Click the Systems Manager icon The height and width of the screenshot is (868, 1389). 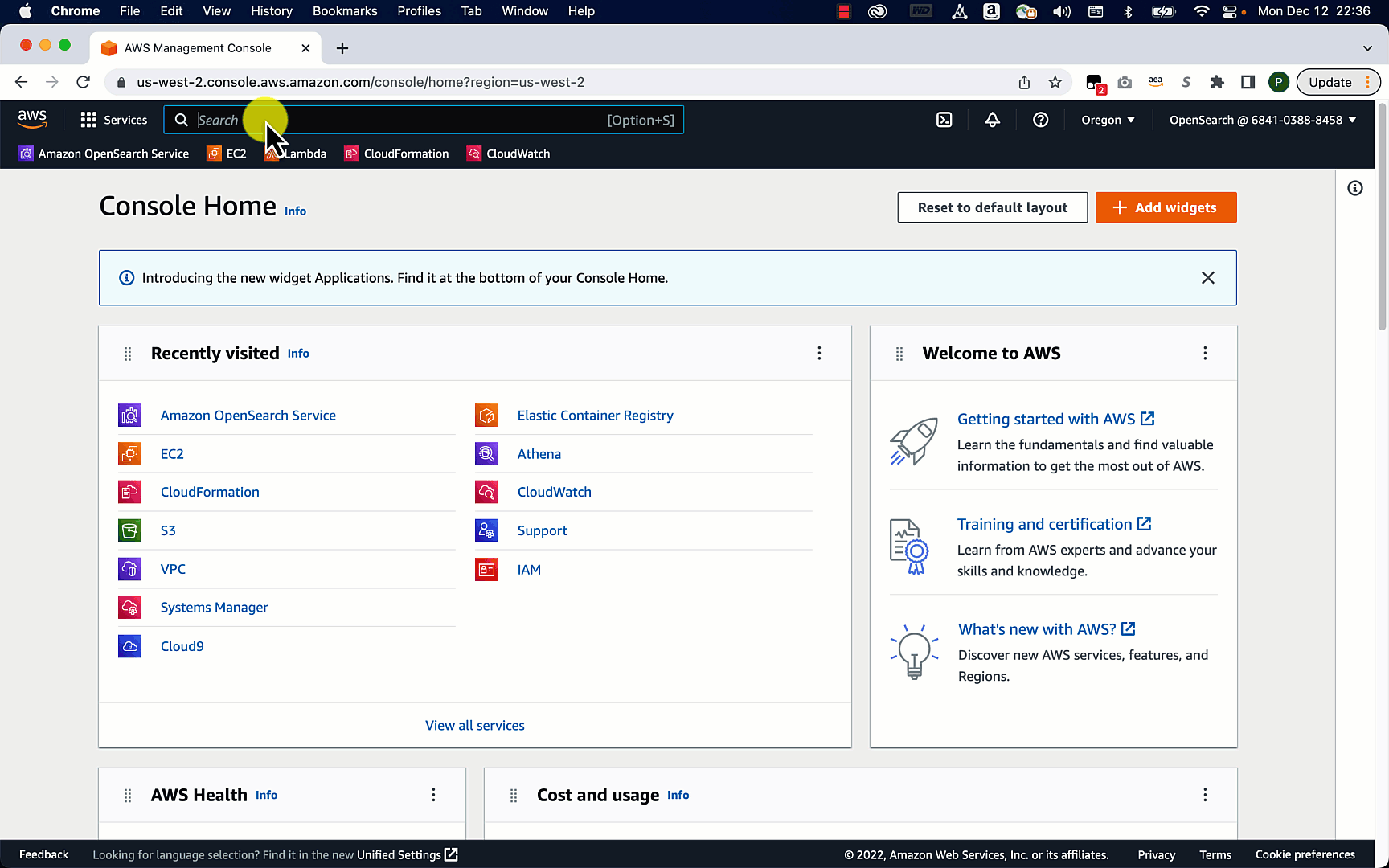coord(129,608)
